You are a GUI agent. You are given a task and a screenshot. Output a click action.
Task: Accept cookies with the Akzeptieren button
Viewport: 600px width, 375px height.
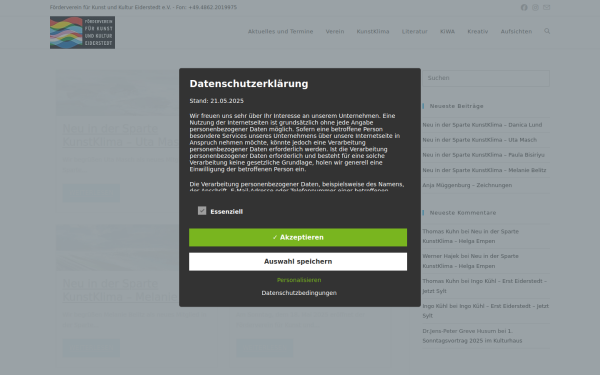coord(298,237)
